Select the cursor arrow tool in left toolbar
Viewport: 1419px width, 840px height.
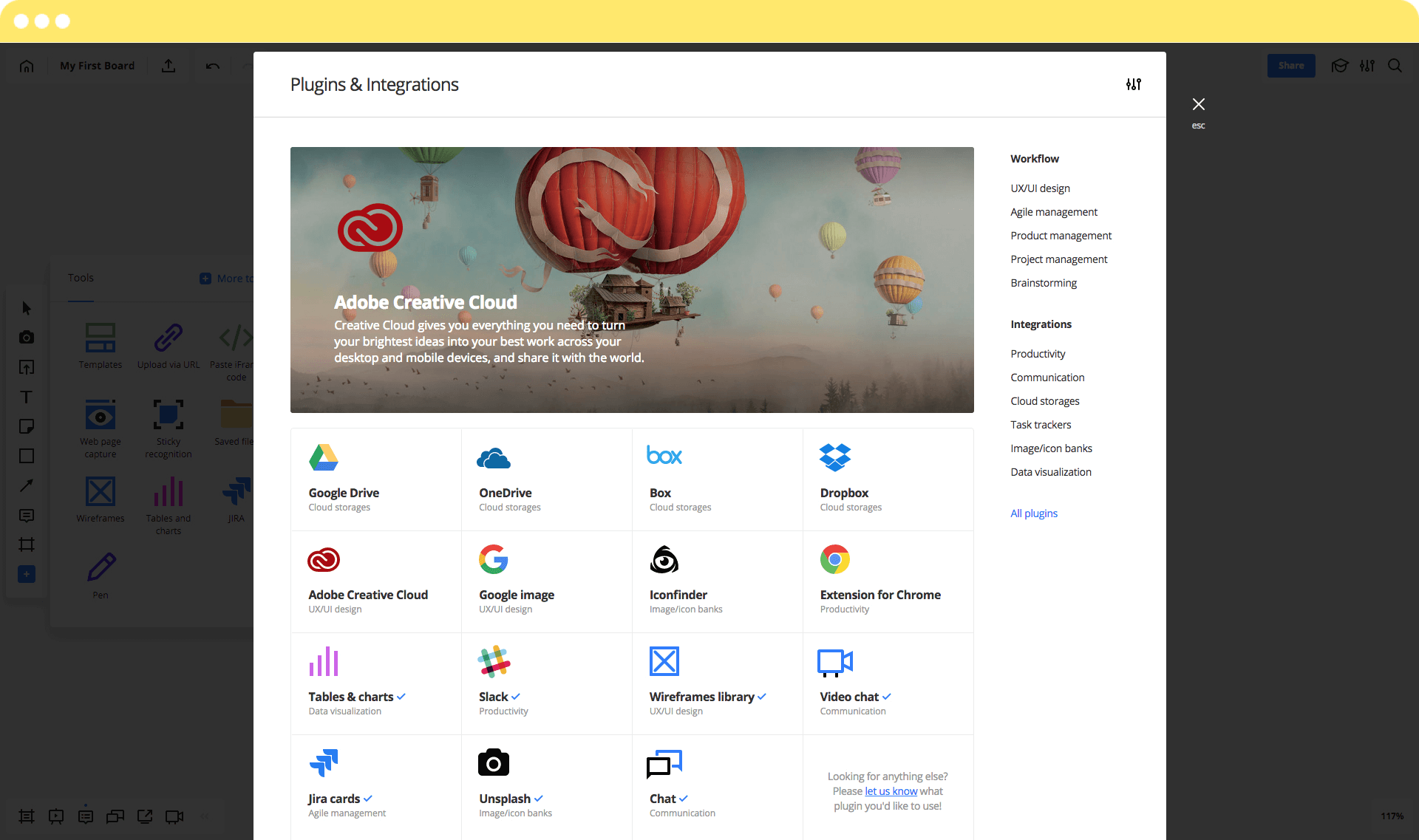[27, 308]
